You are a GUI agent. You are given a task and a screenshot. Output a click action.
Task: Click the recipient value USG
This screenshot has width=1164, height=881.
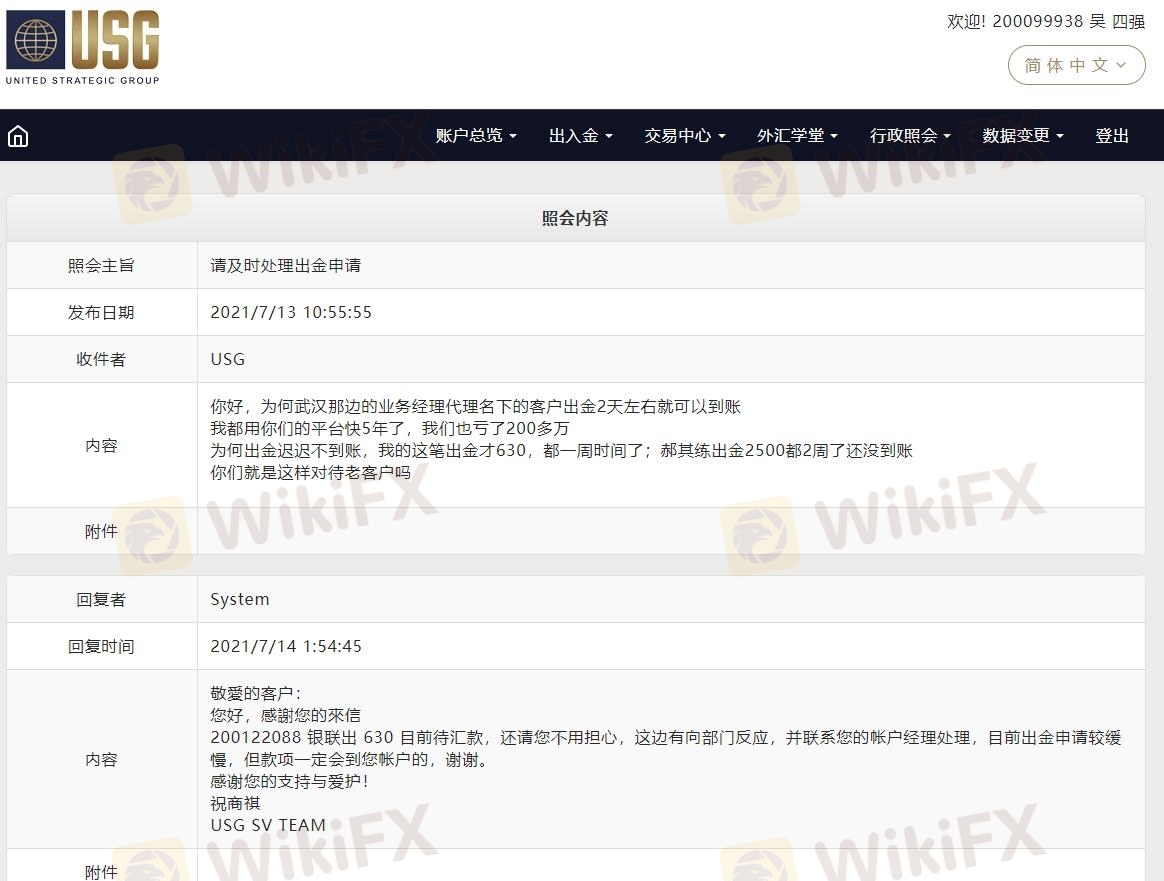pyautogui.click(x=227, y=359)
